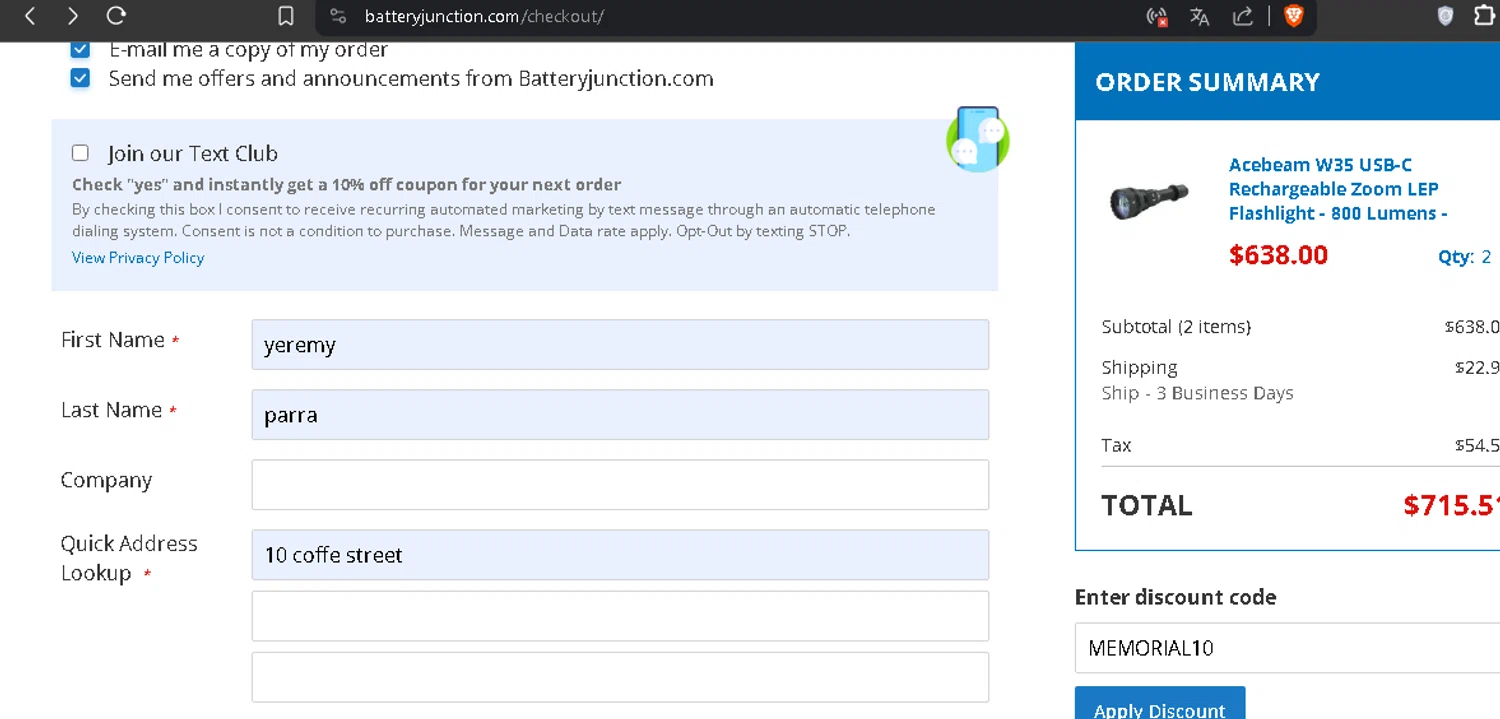The height and width of the screenshot is (719, 1500).
Task: Uncheck Send me offers and announcements
Action: pos(80,78)
